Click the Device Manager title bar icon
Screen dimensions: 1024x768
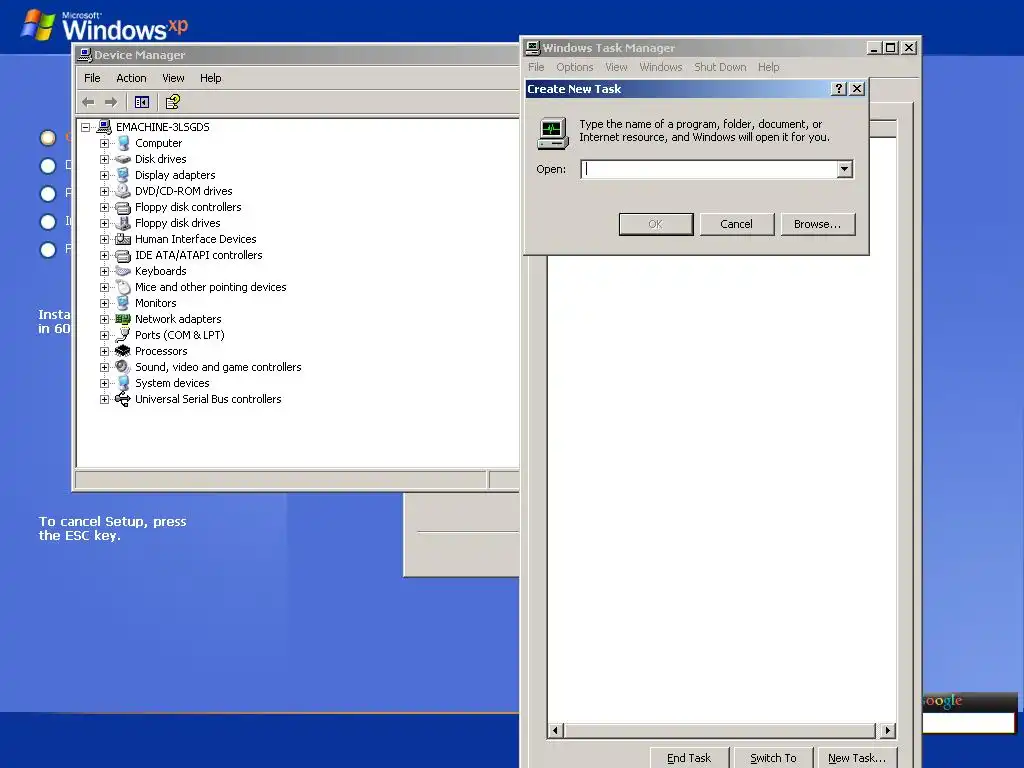pyautogui.click(x=84, y=55)
